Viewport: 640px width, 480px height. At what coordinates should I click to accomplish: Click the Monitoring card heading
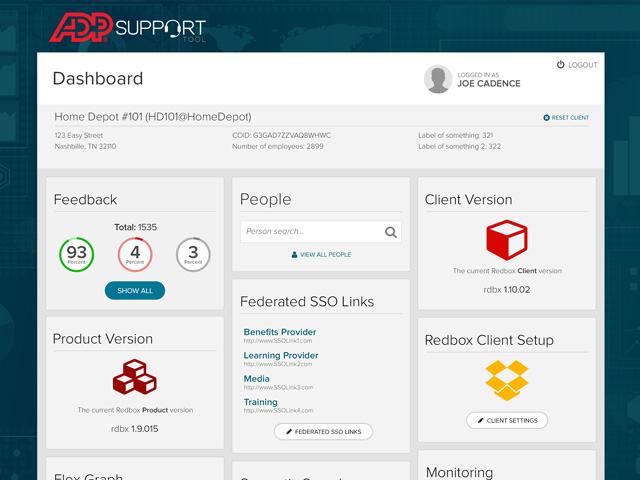[459, 472]
